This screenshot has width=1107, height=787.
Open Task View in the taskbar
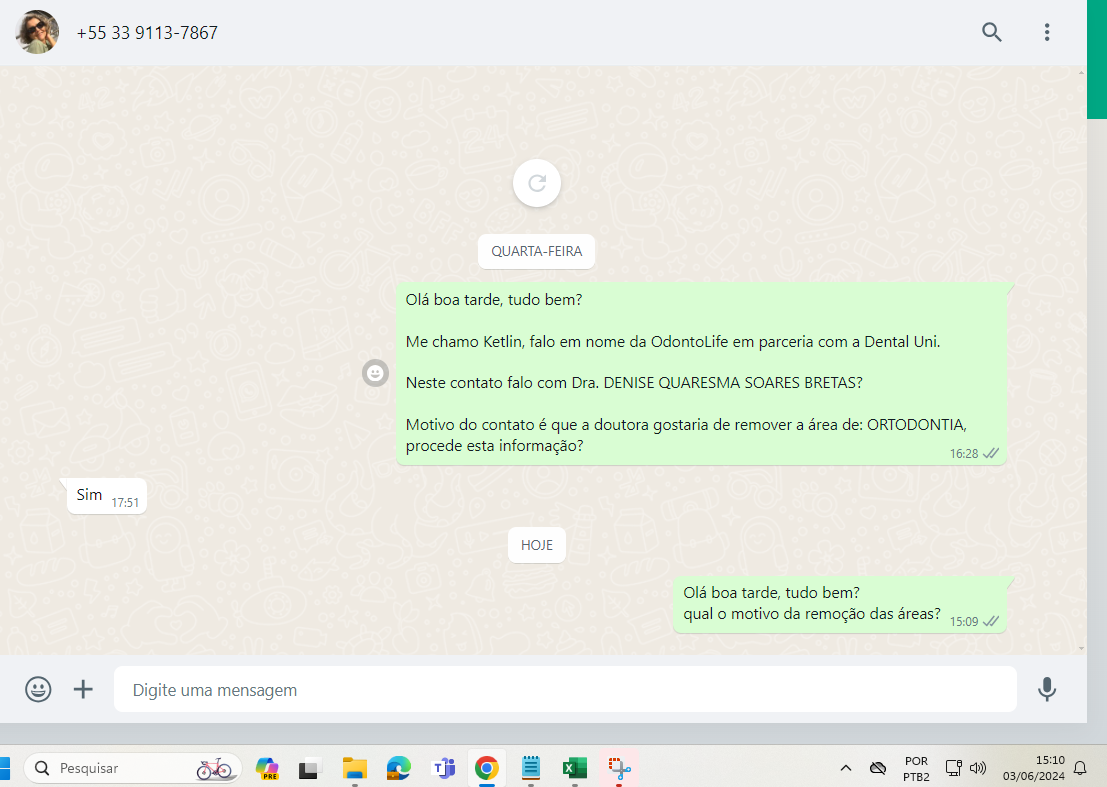coord(310,768)
